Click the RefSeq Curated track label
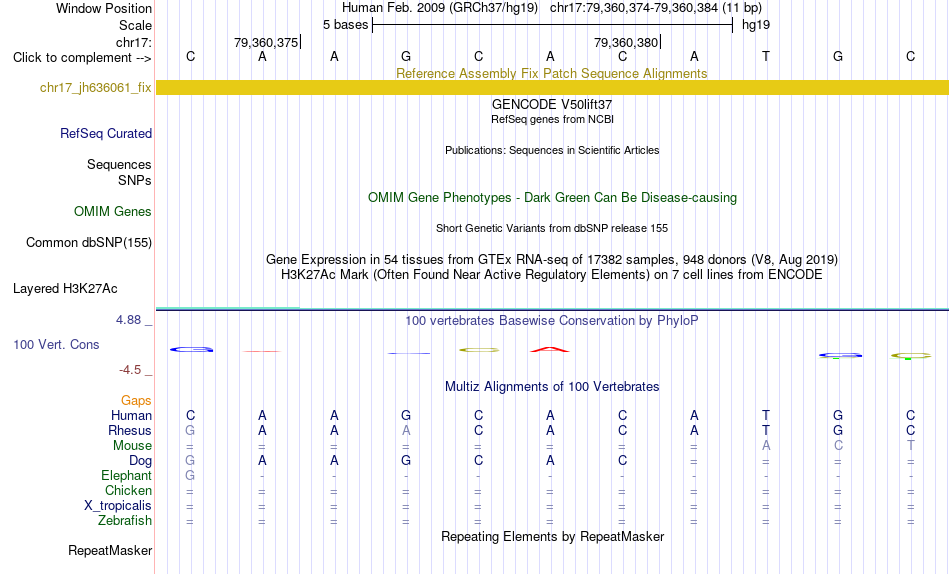This screenshot has width=950, height=574. (106, 133)
